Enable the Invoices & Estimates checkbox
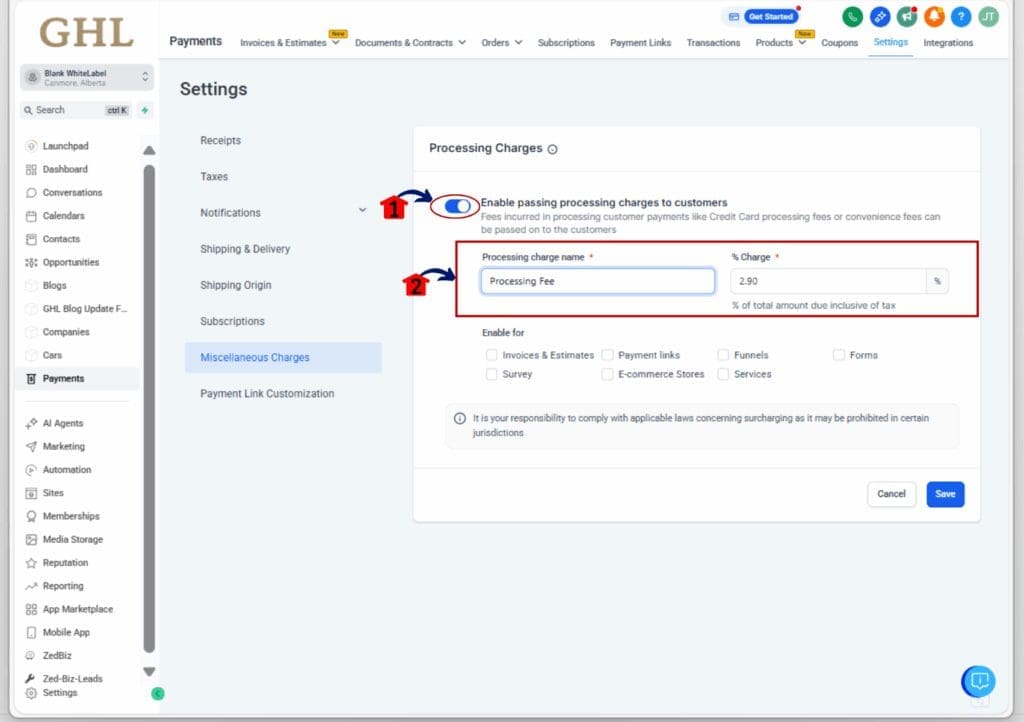1024x722 pixels. [492, 354]
